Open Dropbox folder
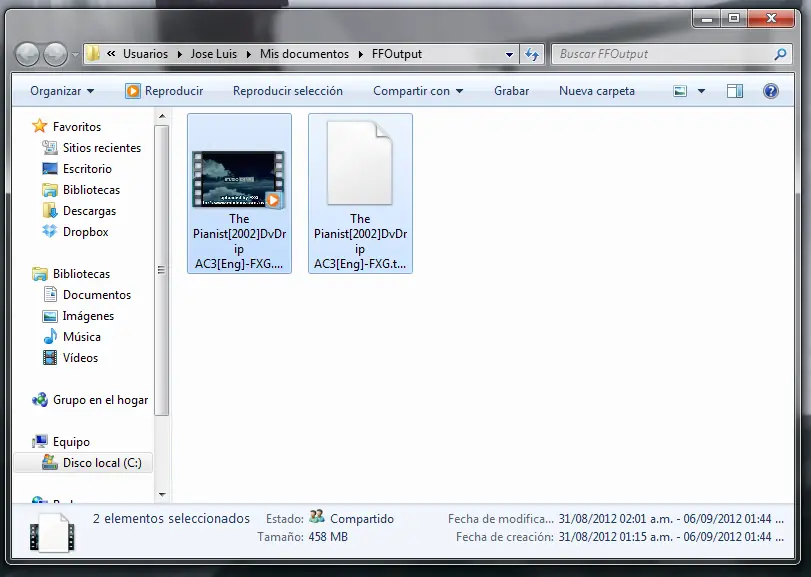The image size is (811, 577). (x=85, y=232)
